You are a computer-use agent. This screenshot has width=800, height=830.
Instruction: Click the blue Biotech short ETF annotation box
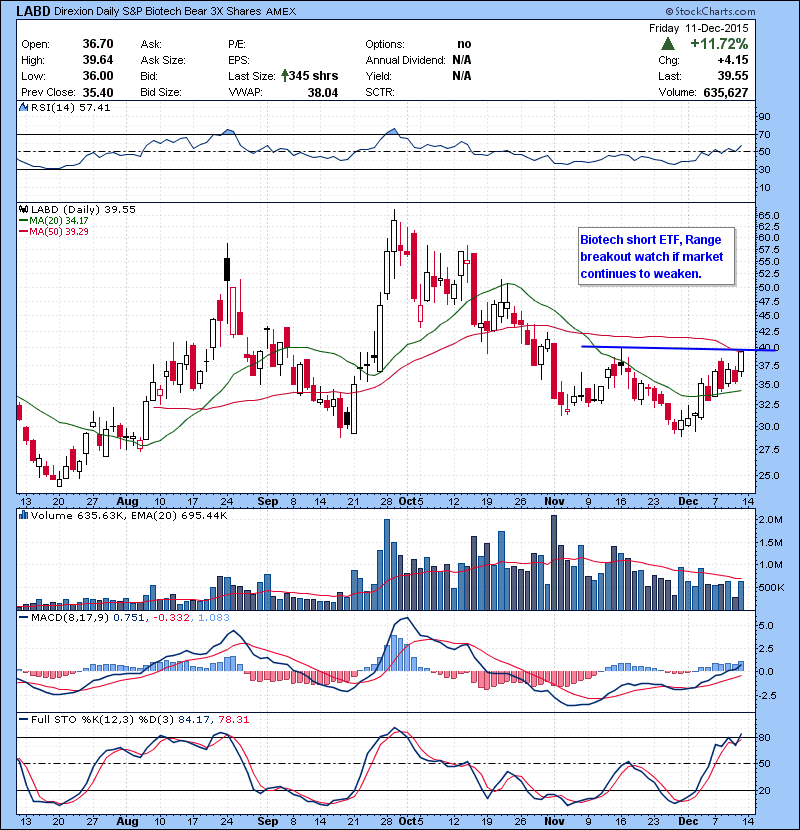point(657,256)
